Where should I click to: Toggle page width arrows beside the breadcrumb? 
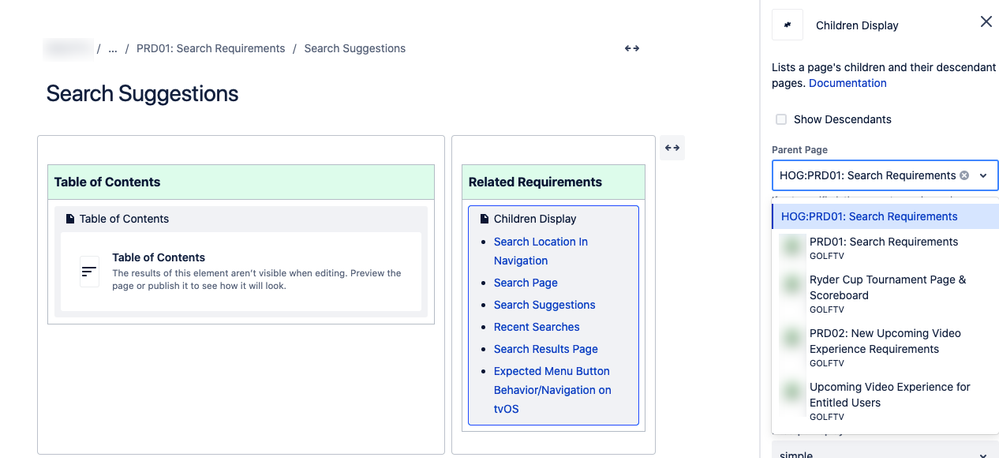coord(631,48)
